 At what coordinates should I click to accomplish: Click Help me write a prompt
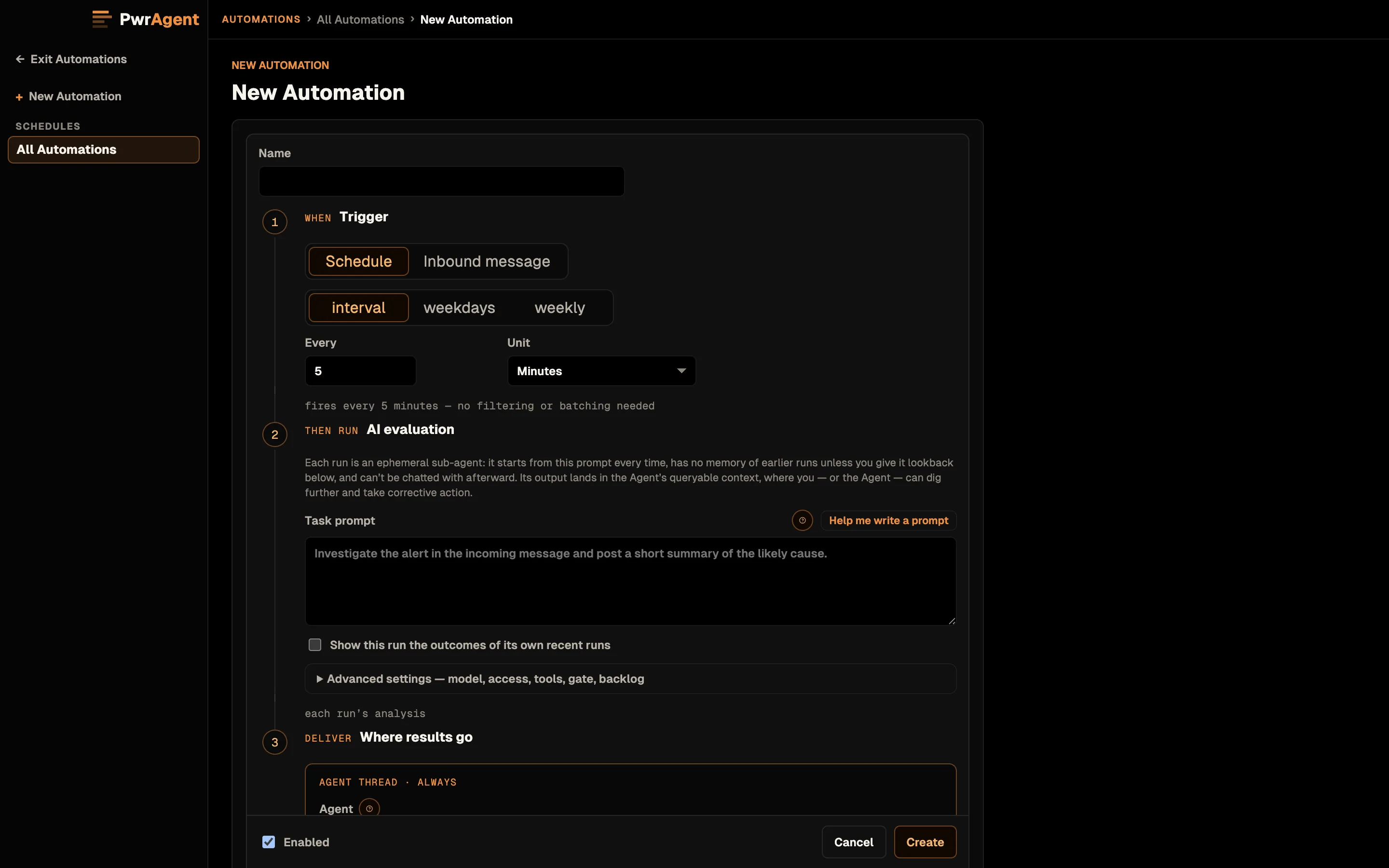click(888, 521)
